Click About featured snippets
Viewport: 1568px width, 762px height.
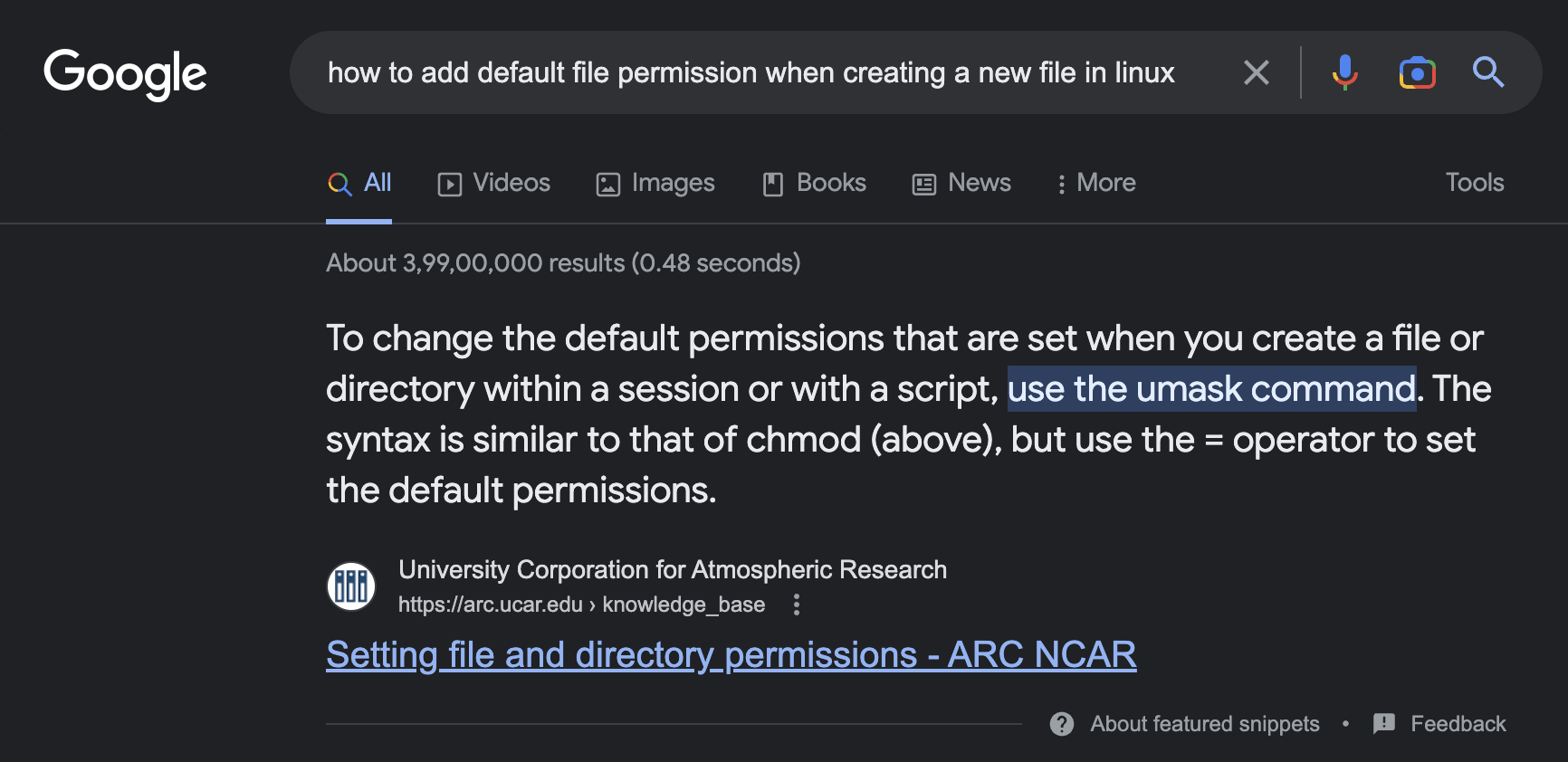(x=1205, y=723)
